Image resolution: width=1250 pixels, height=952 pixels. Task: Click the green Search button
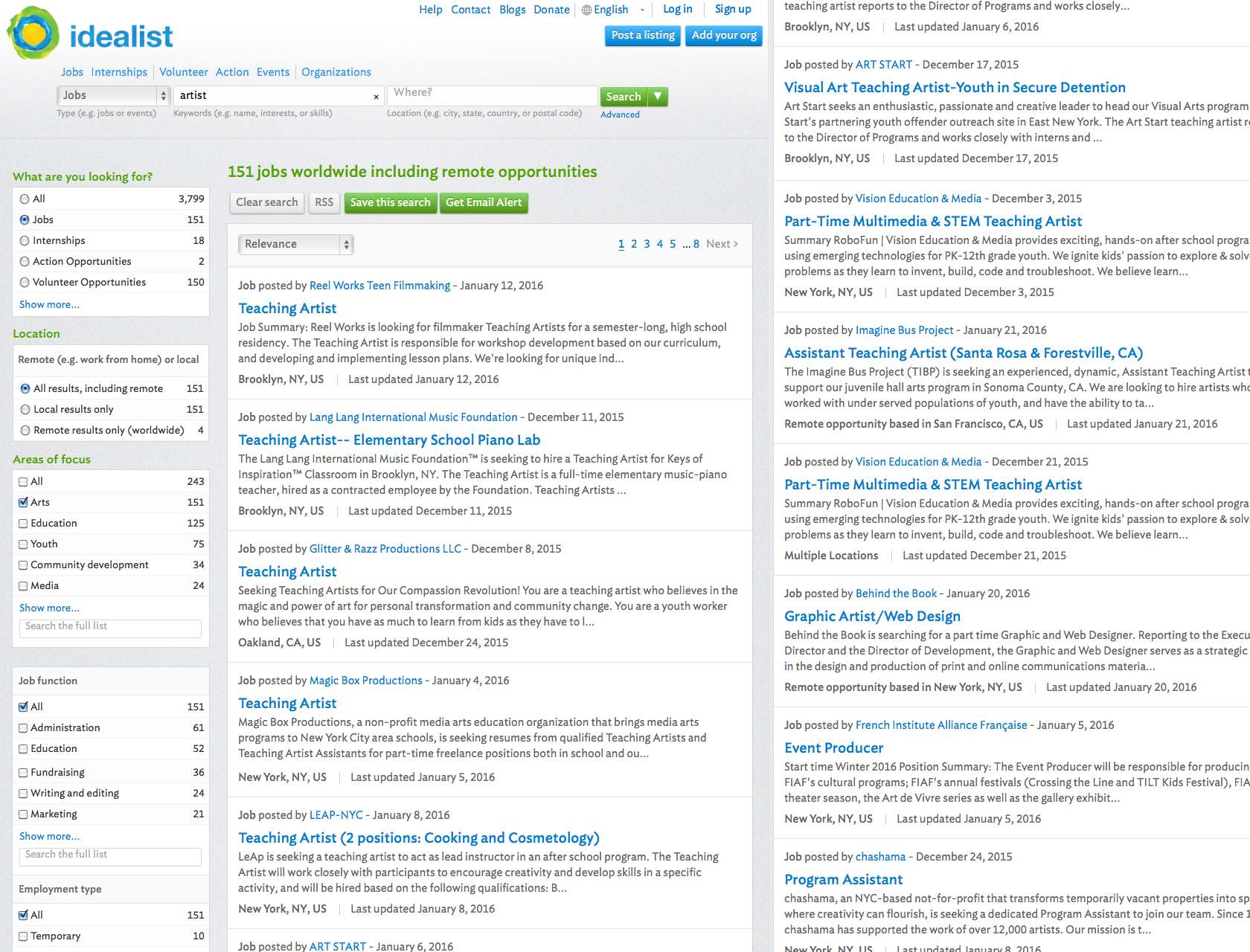tap(624, 97)
